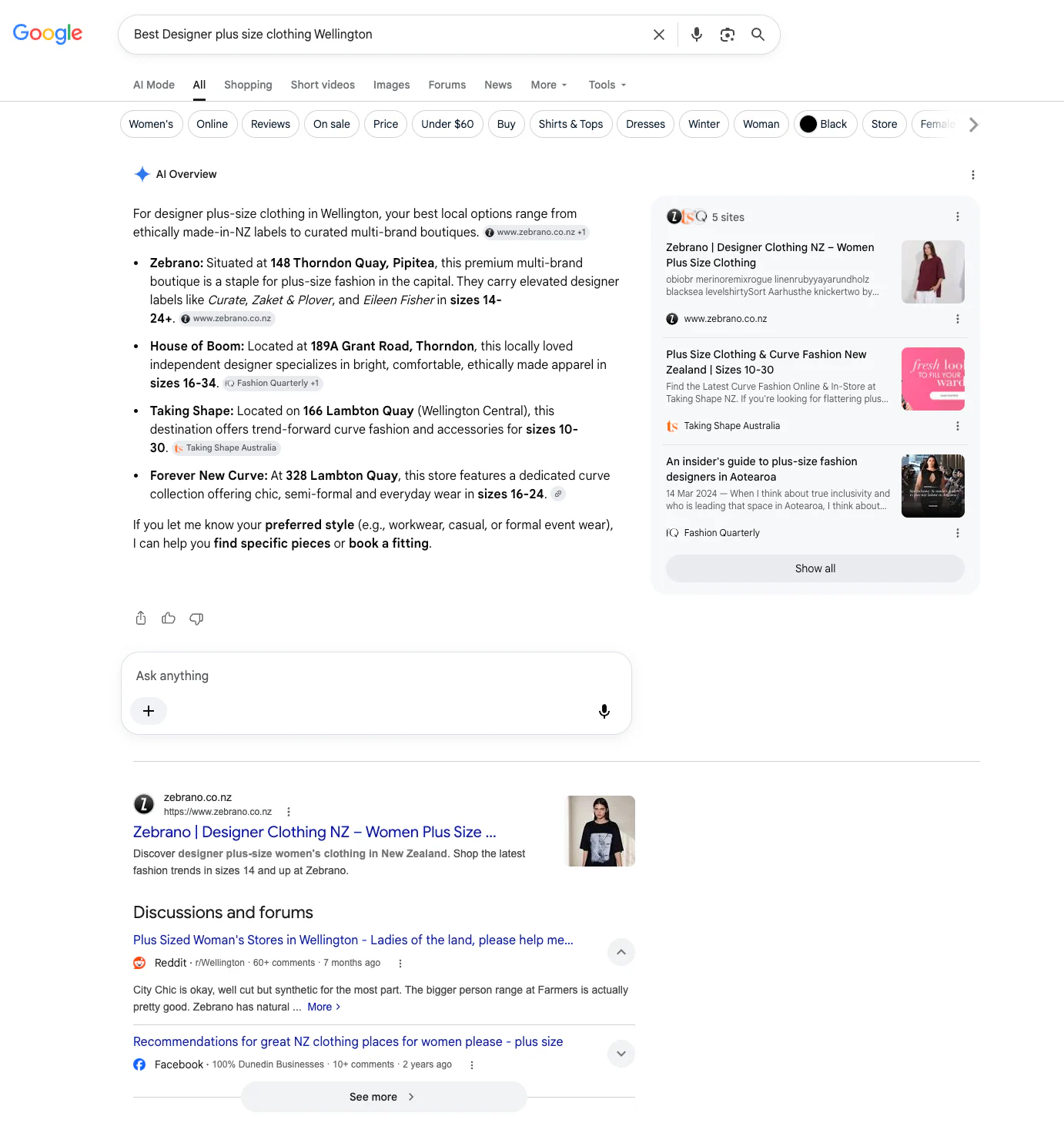Screen dimensions: 1064x1123
Task: Share the AI Overview
Action: pos(141,618)
